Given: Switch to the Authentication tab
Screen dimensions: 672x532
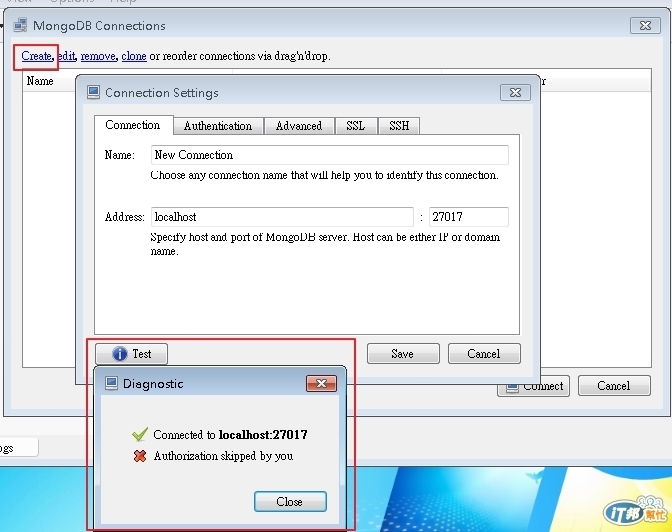Looking at the screenshot, I should coord(218,126).
